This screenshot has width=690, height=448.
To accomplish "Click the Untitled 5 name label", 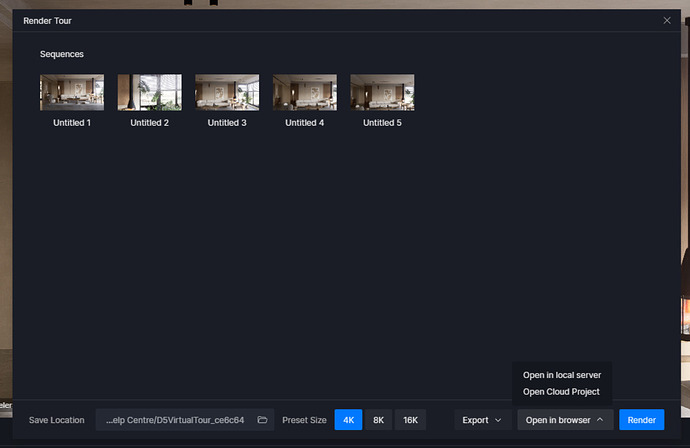I will point(382,123).
